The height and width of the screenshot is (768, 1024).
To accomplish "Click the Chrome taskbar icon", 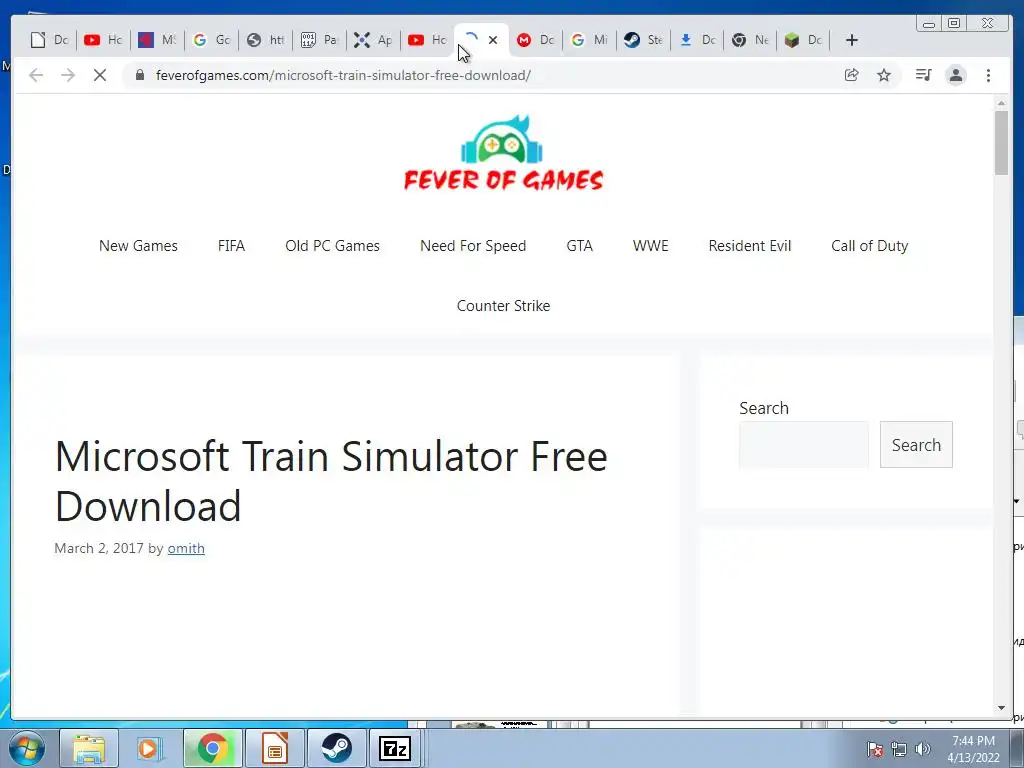I will click(212, 748).
